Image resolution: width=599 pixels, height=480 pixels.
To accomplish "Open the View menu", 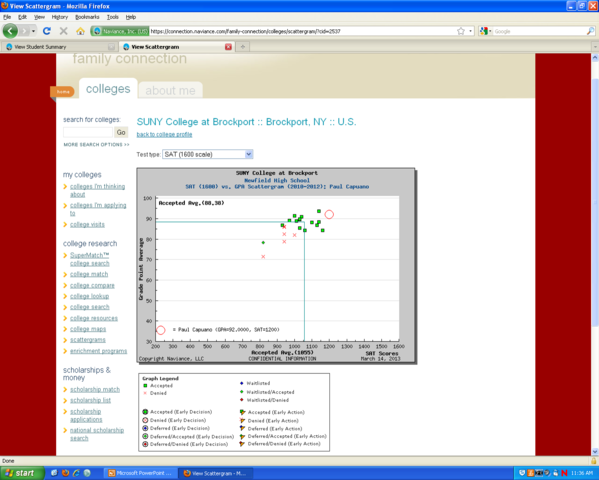I will tap(39, 17).
